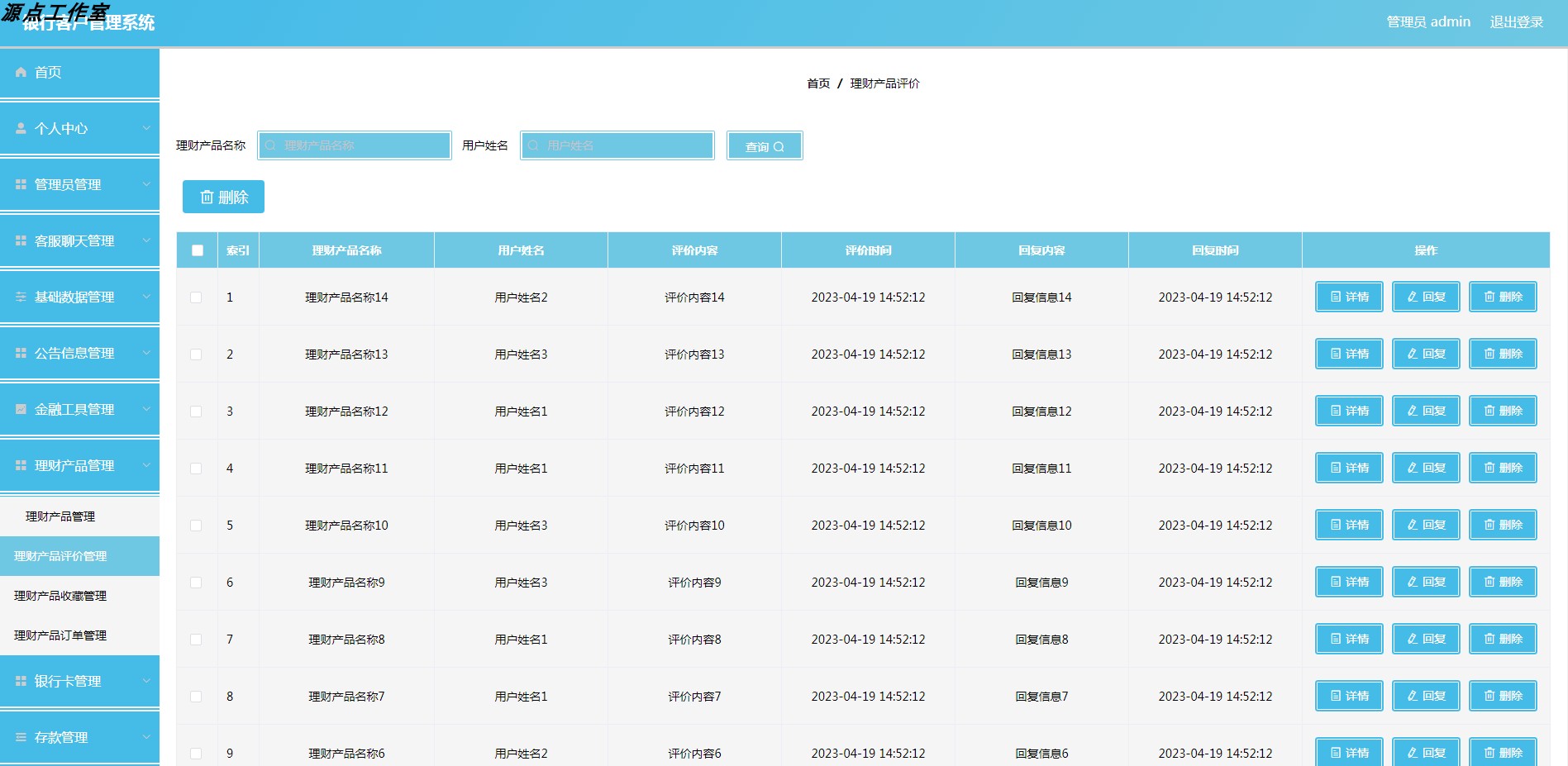Image resolution: width=1568 pixels, height=766 pixels.
Task: Click the 客服聊天管理 grid icon
Action: tap(20, 240)
